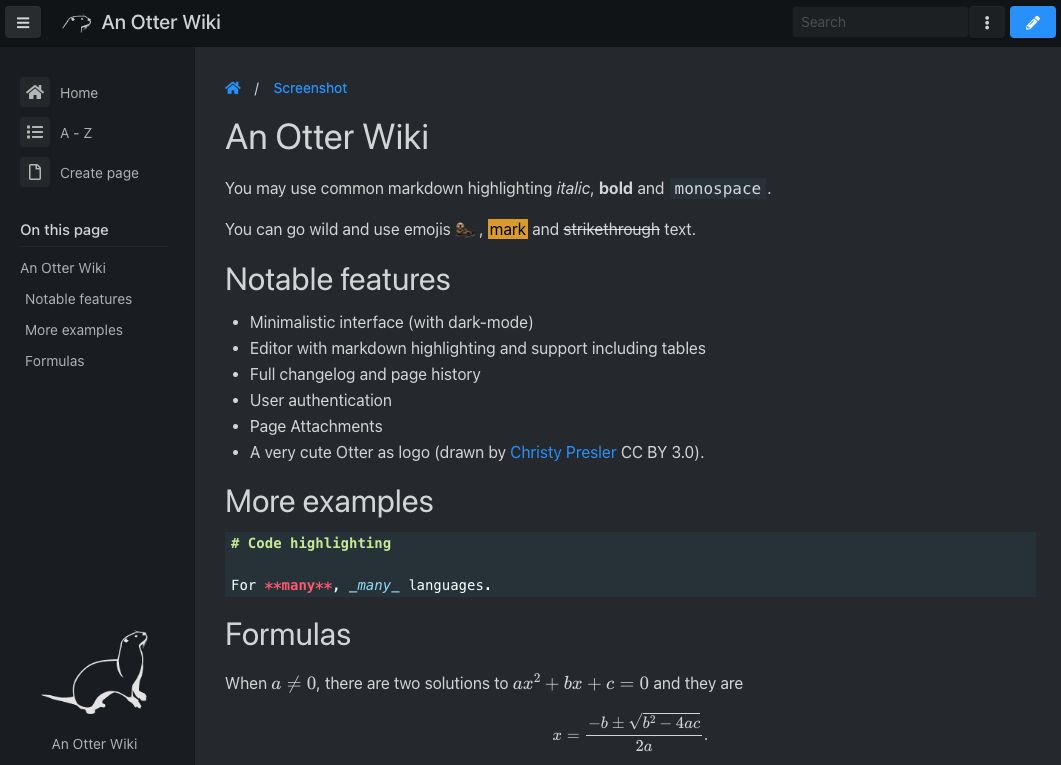Jump to 'Notable features' via On this page
This screenshot has width=1061, height=765.
(78, 298)
